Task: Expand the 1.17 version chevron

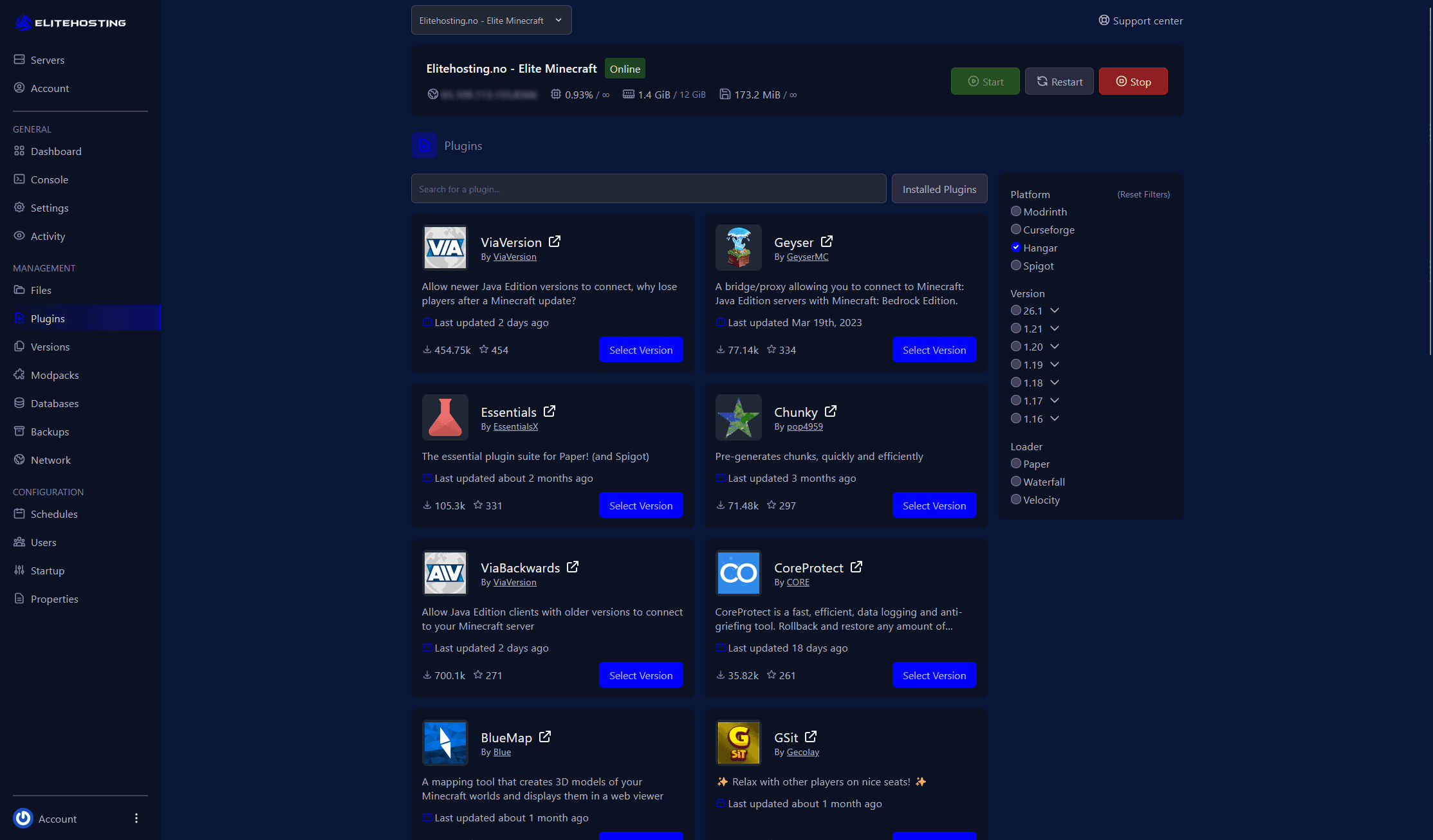Action: coord(1055,401)
